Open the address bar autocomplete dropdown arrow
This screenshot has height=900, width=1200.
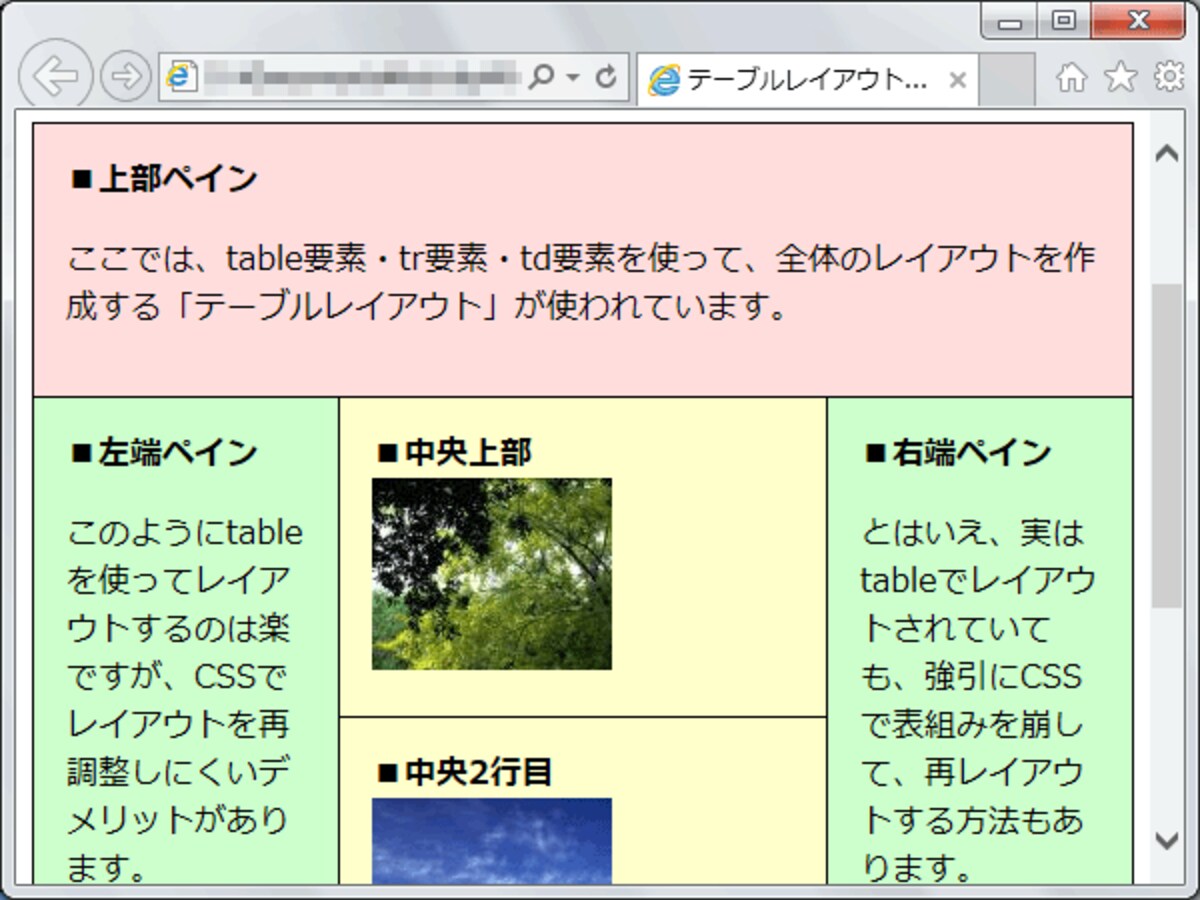coord(573,77)
